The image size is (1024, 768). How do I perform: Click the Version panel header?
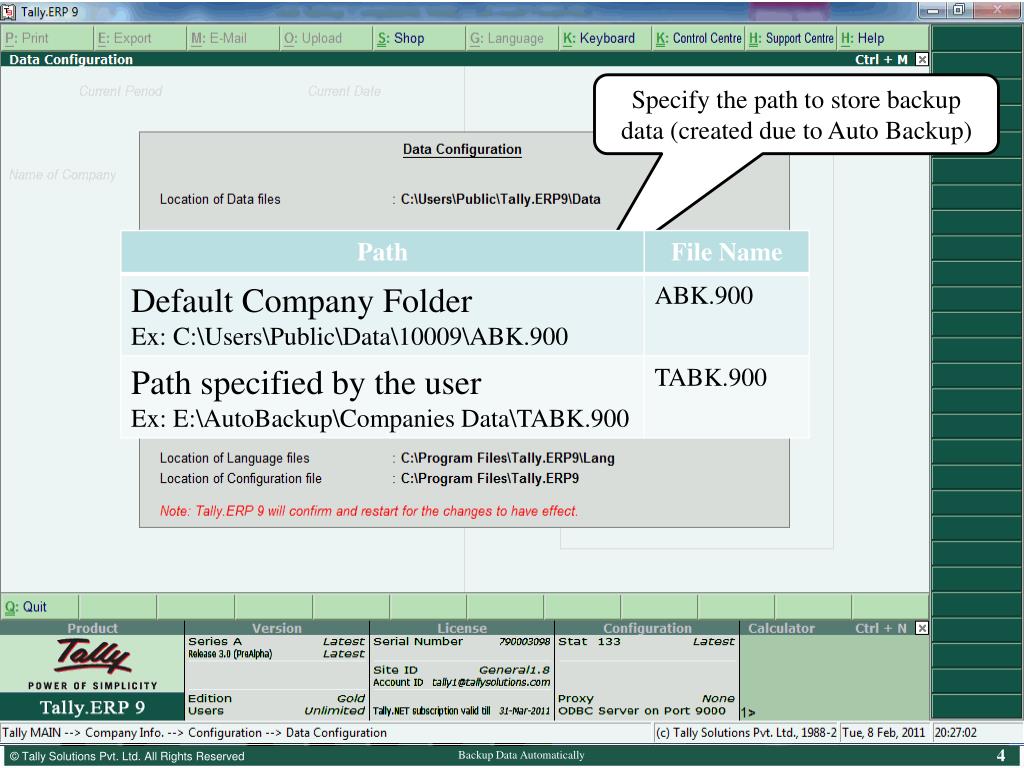click(x=277, y=628)
